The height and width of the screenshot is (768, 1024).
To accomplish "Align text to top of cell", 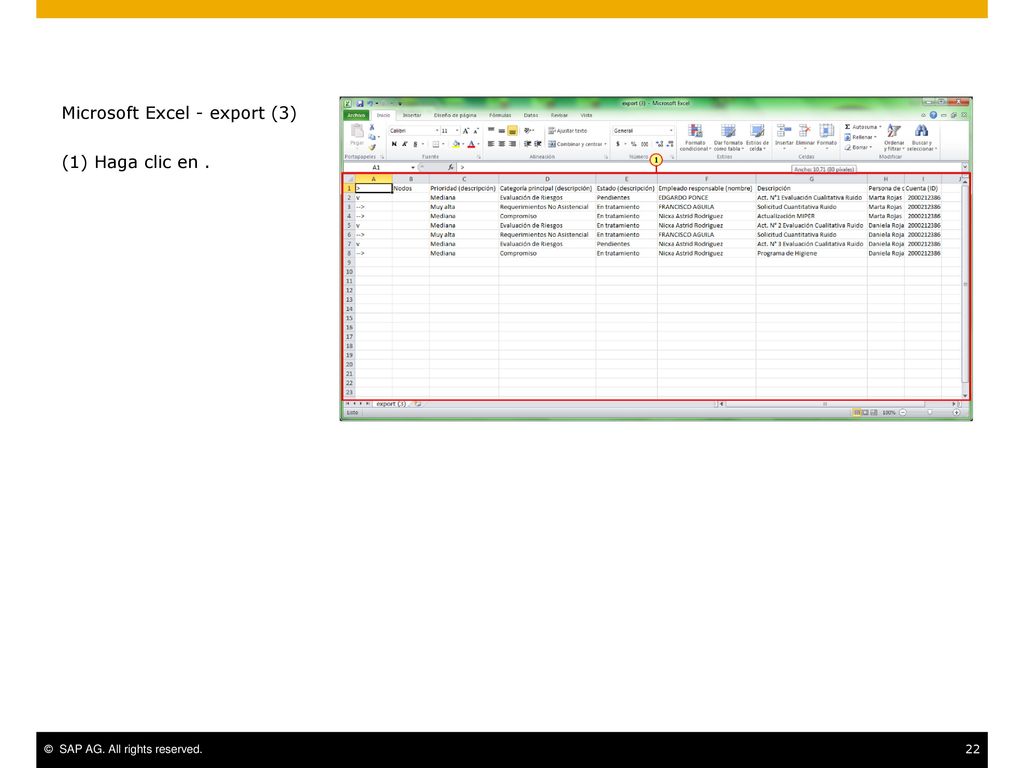I will point(491,130).
